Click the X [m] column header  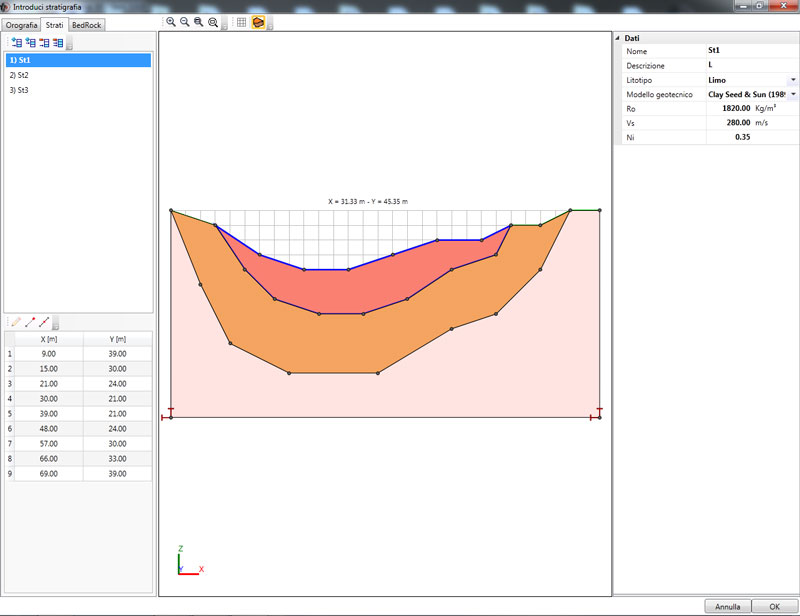tap(48, 339)
